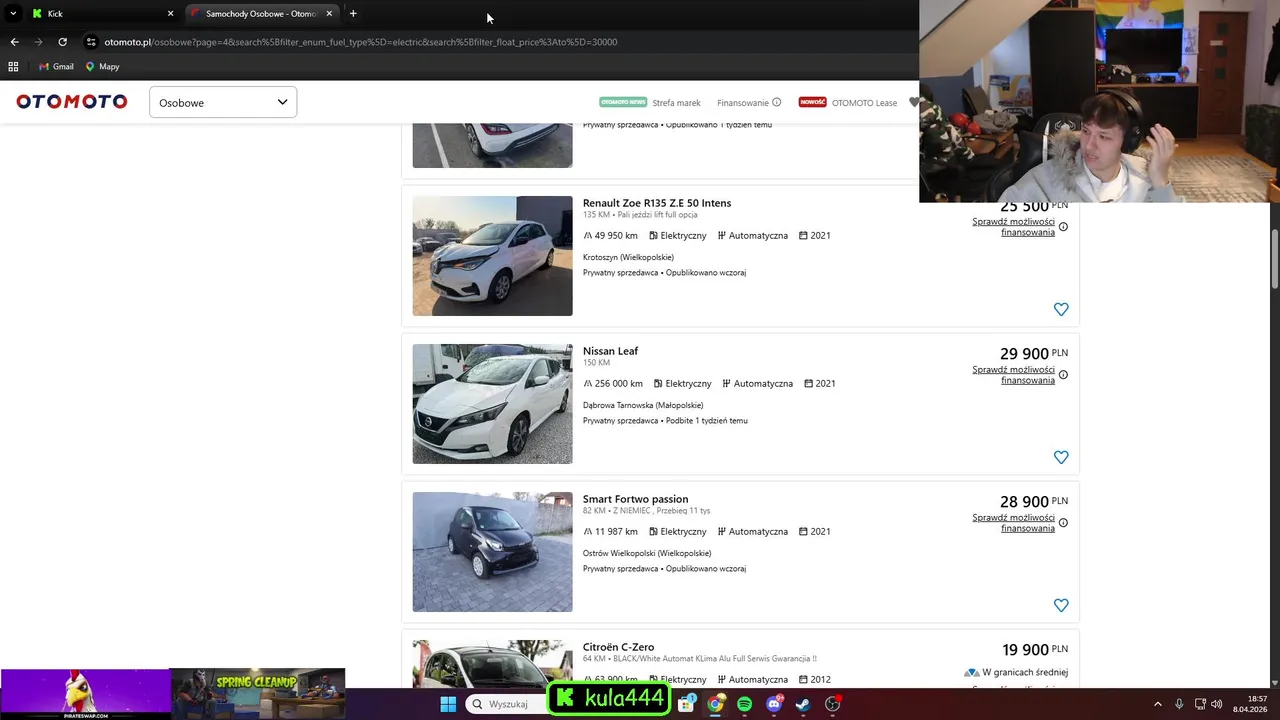
Task: View the Smart Fortwo photo thumbnail
Action: click(x=492, y=552)
